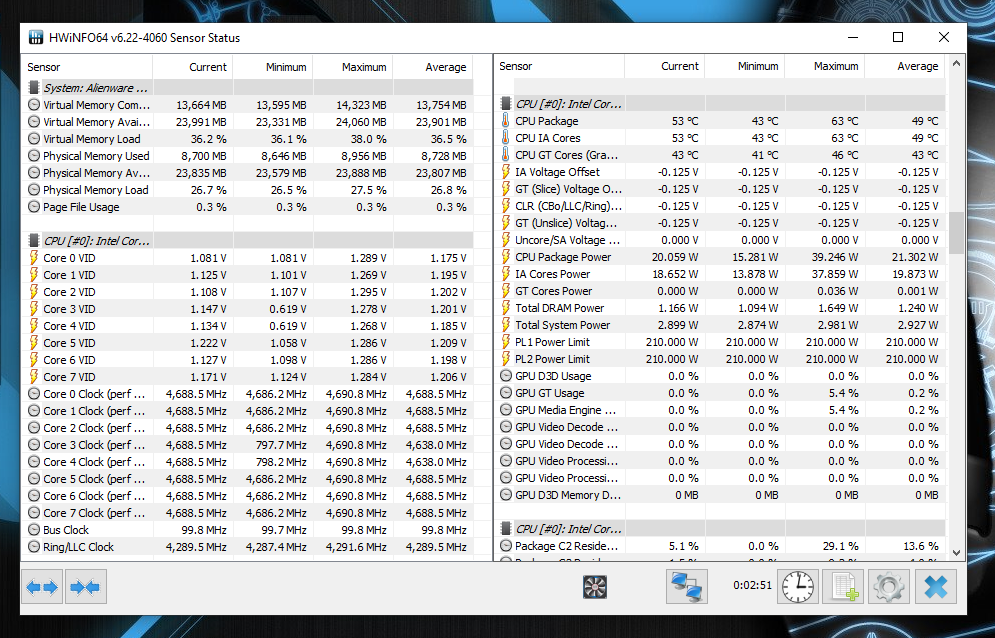This screenshot has width=995, height=638.
Task: Click the Core 0 VID lightning icon
Action: pos(34,258)
